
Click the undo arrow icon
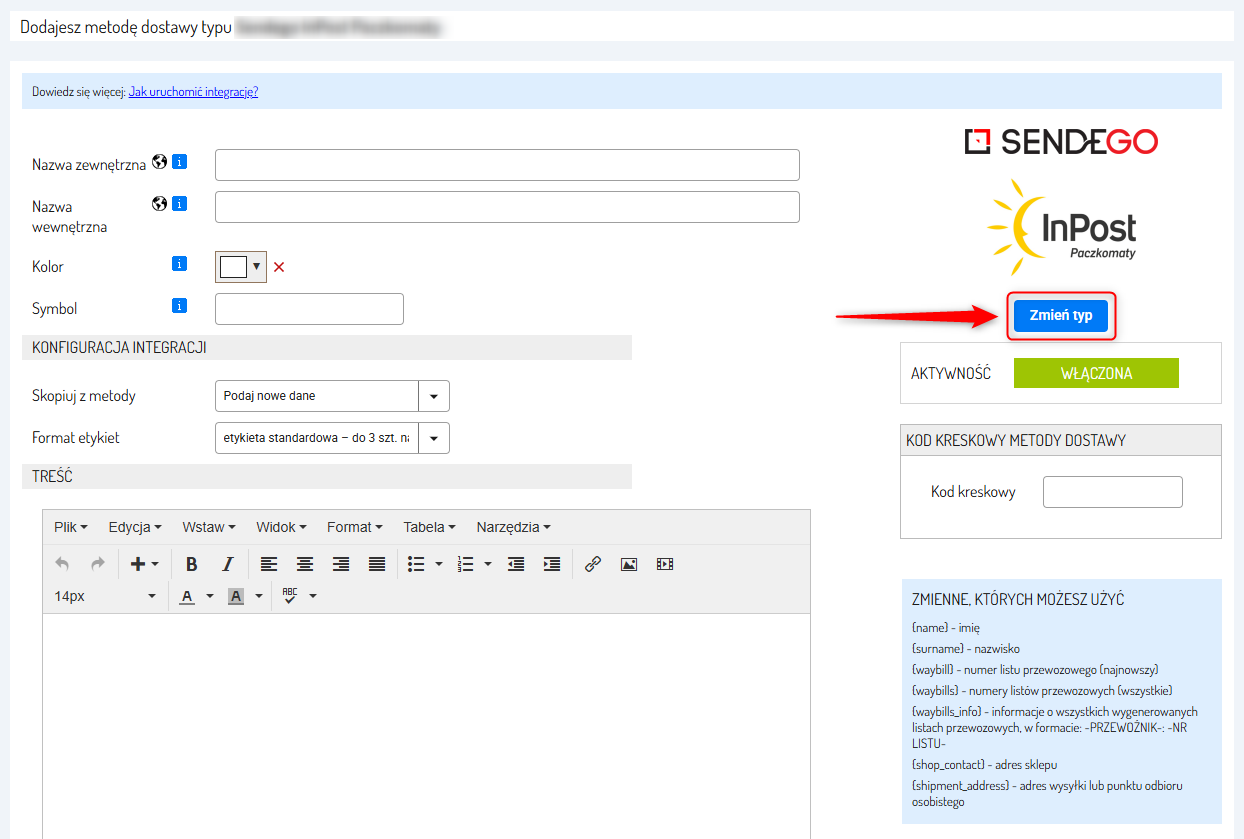click(x=62, y=564)
